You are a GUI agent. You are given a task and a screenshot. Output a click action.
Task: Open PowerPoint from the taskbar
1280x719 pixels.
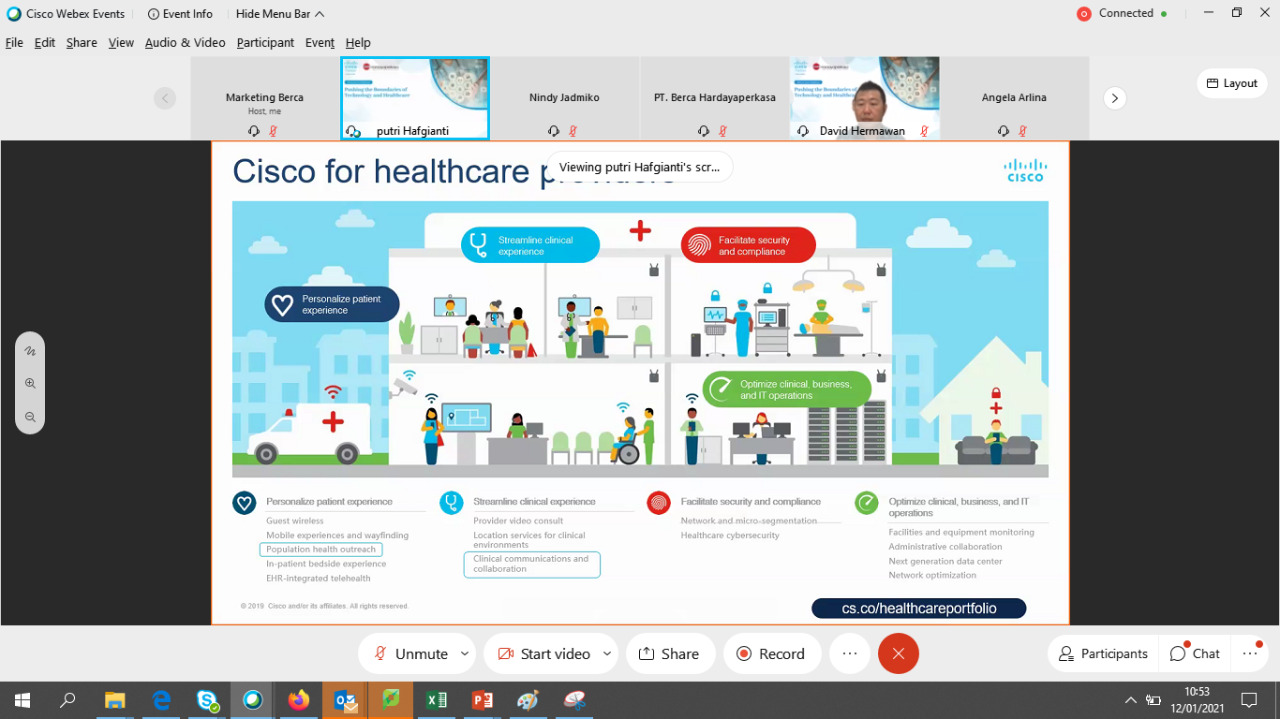(x=482, y=700)
